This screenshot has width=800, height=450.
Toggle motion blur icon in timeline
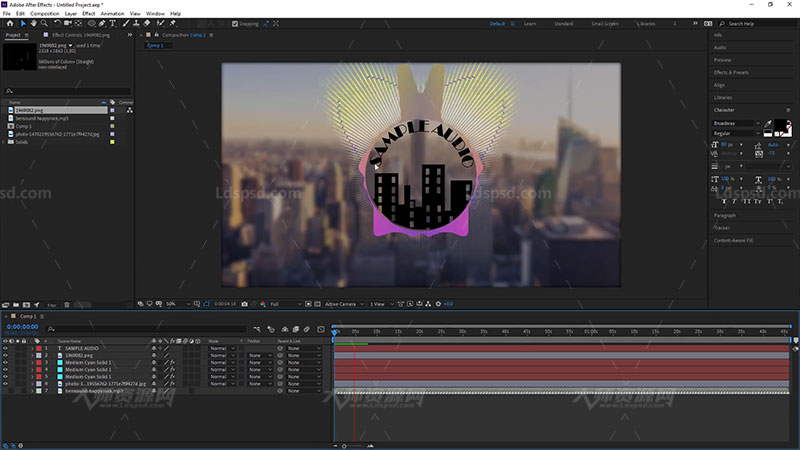[307, 330]
